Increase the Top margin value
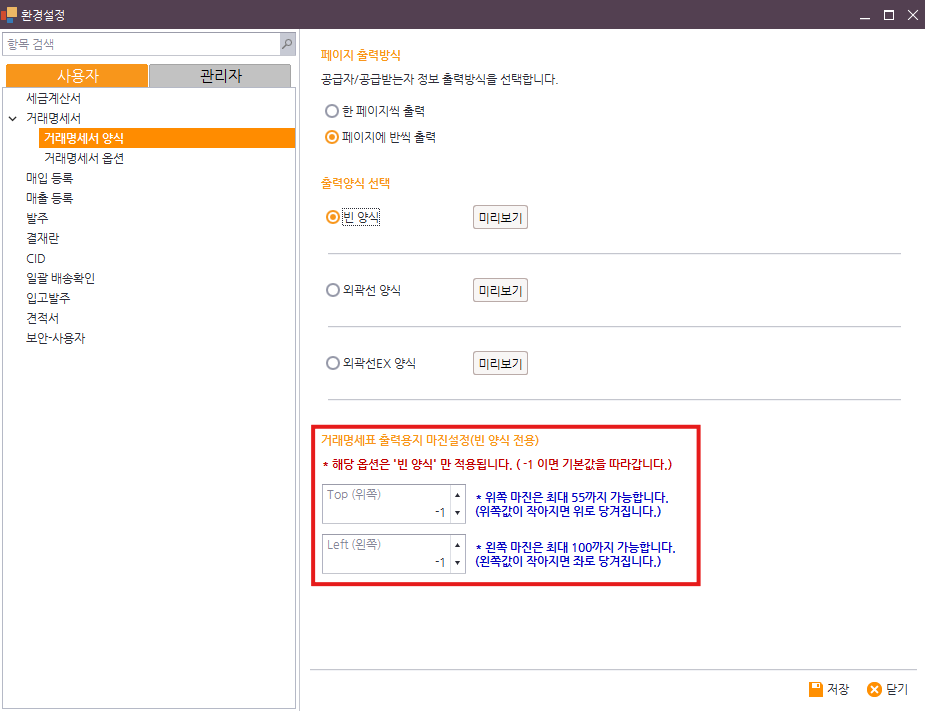 (x=458, y=494)
